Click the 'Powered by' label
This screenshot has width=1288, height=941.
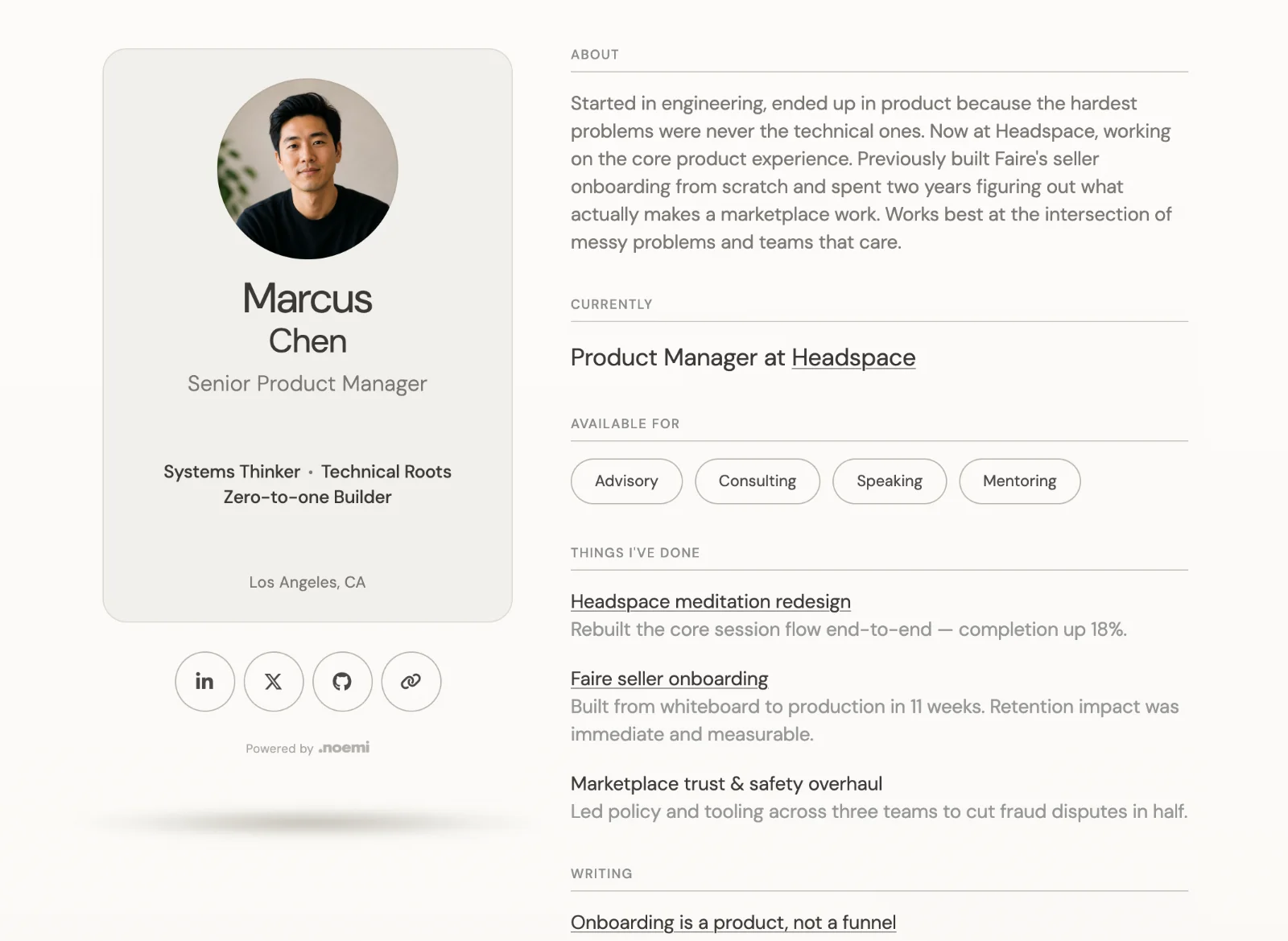click(279, 749)
